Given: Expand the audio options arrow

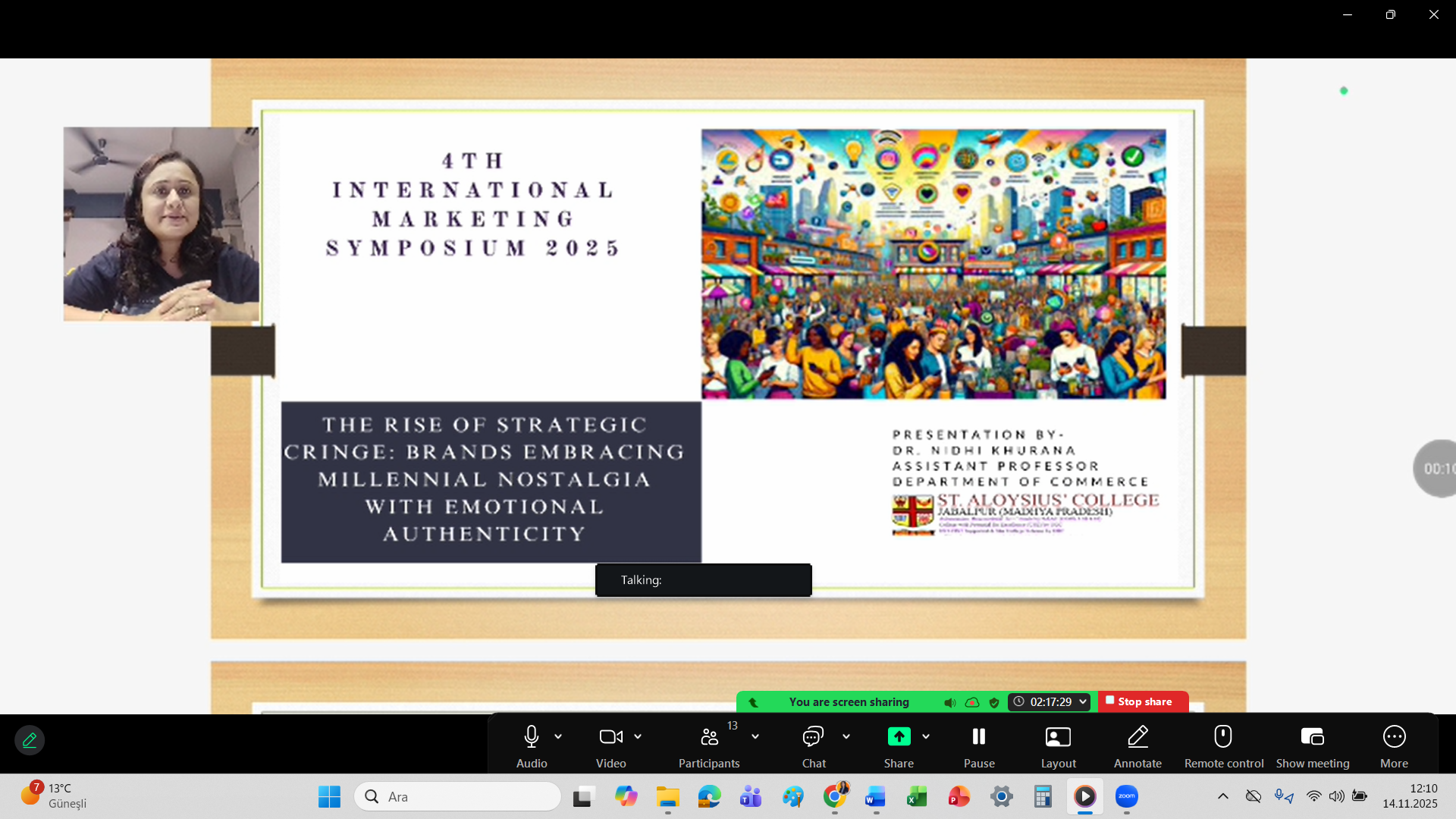Looking at the screenshot, I should [558, 737].
